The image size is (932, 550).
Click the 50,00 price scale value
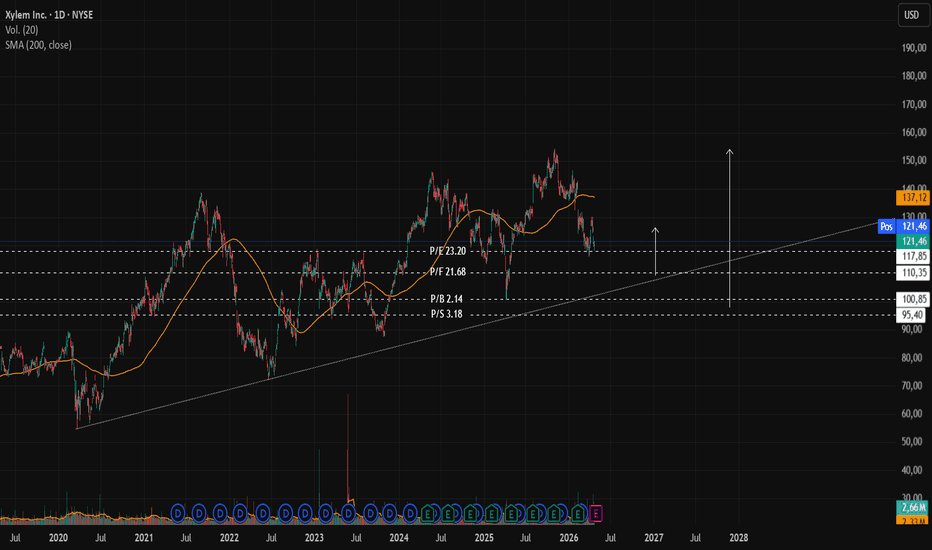tap(914, 442)
